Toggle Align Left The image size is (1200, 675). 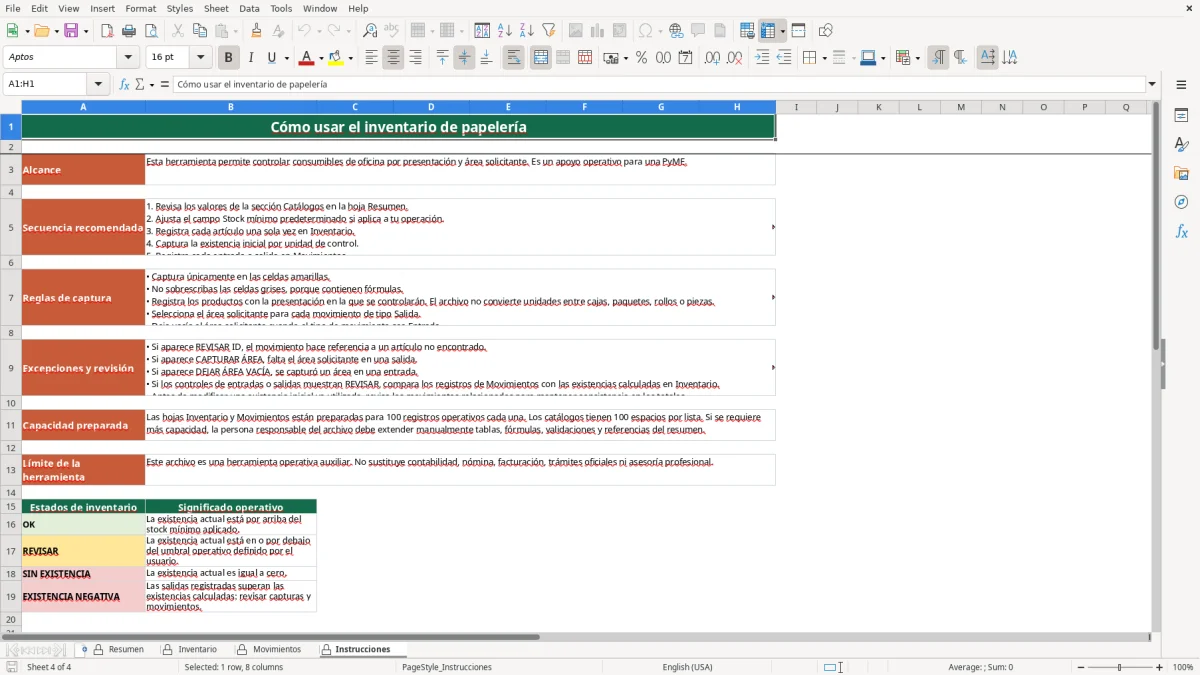(371, 58)
